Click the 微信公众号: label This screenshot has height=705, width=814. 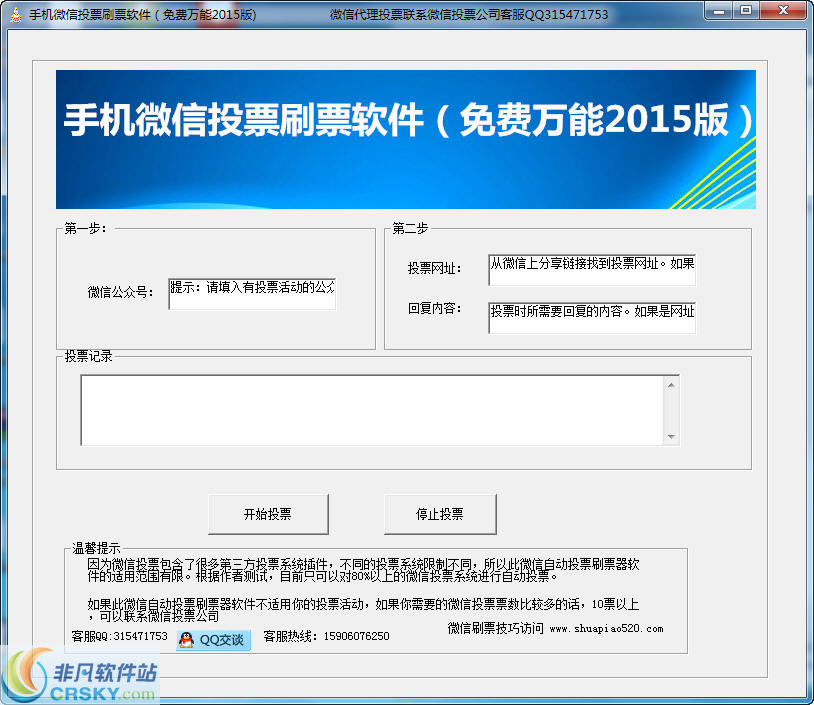pos(120,292)
